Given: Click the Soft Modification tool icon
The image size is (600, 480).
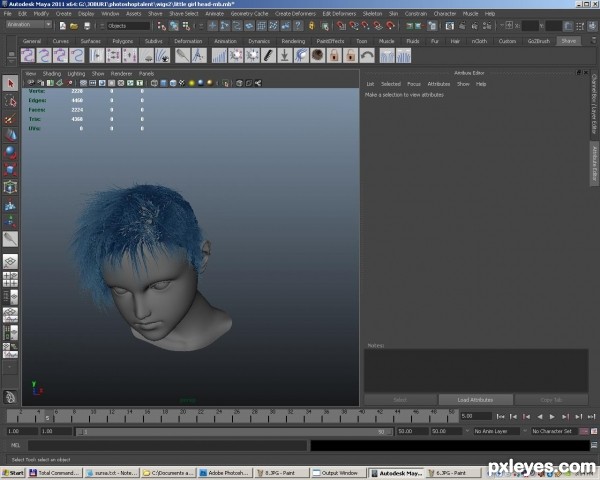Looking at the screenshot, I should [x=10, y=205].
